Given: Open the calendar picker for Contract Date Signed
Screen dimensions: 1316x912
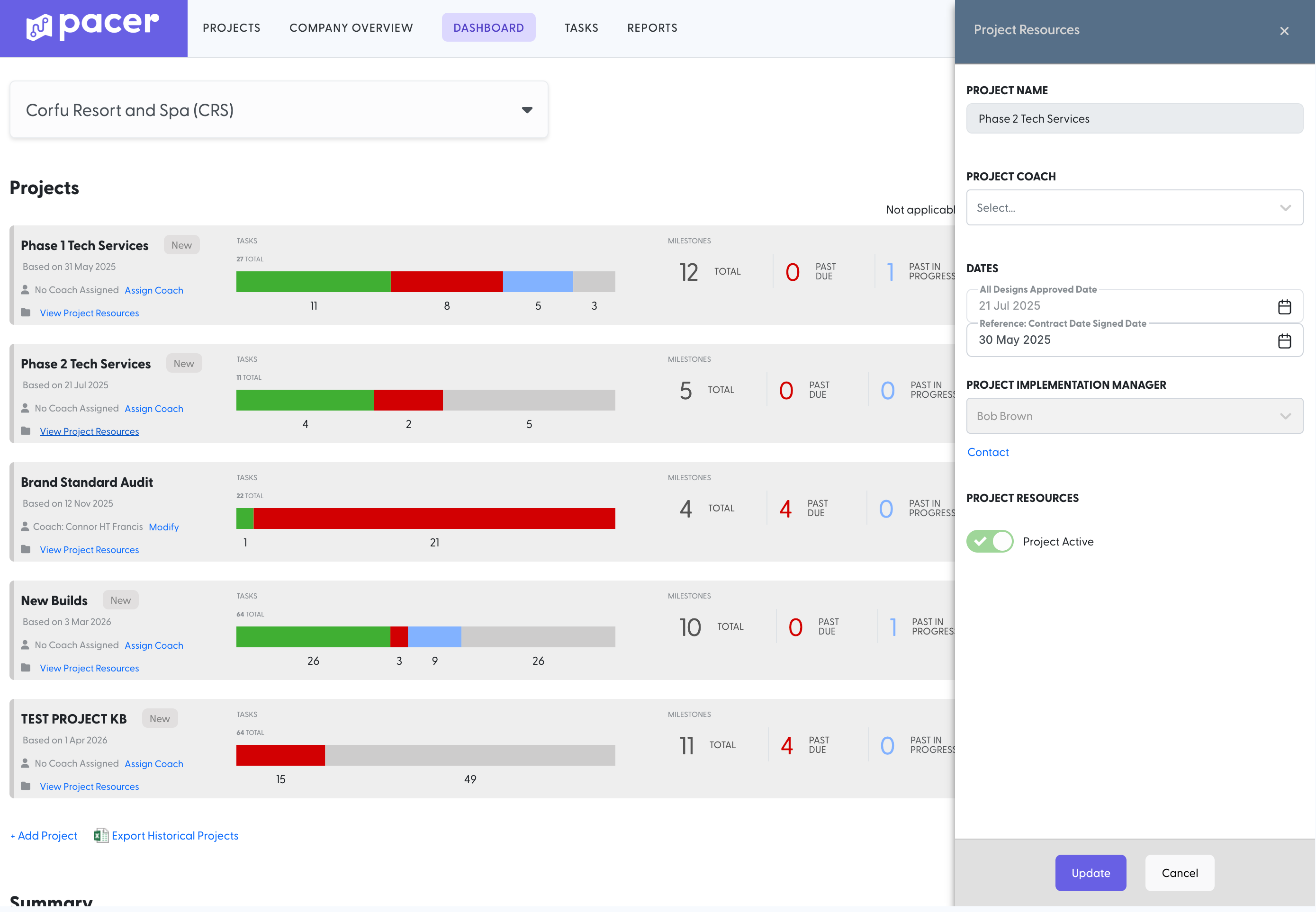Looking at the screenshot, I should pos(1284,340).
